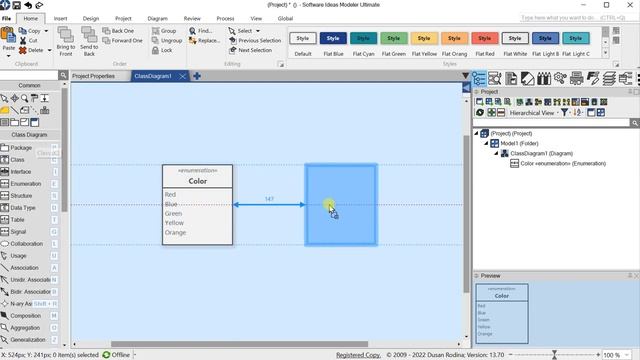The height and width of the screenshot is (360, 640).
Task: Open the Delete dropdown arrow
Action: click(x=49, y=50)
